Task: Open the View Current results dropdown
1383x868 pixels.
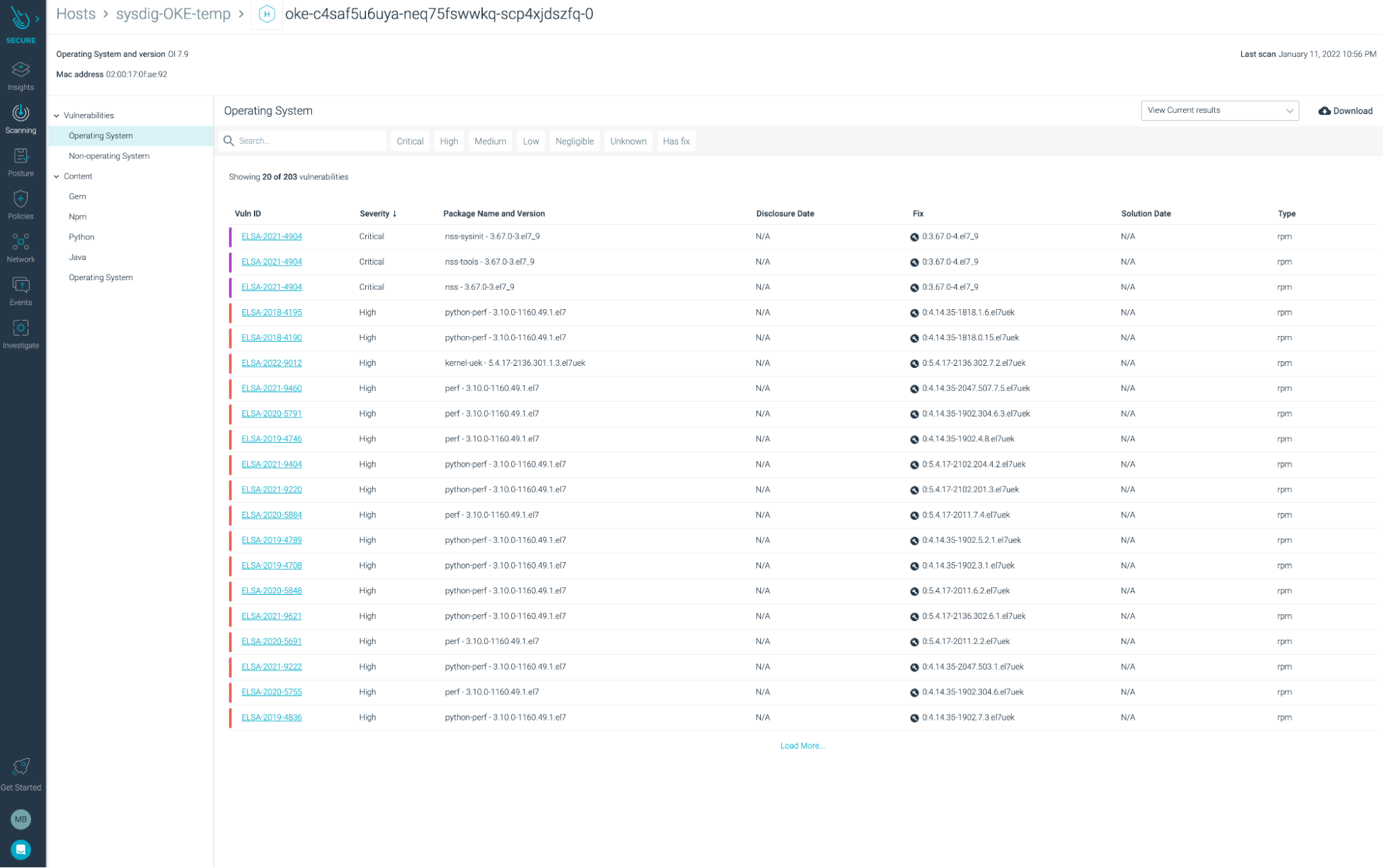Action: coord(1219,111)
